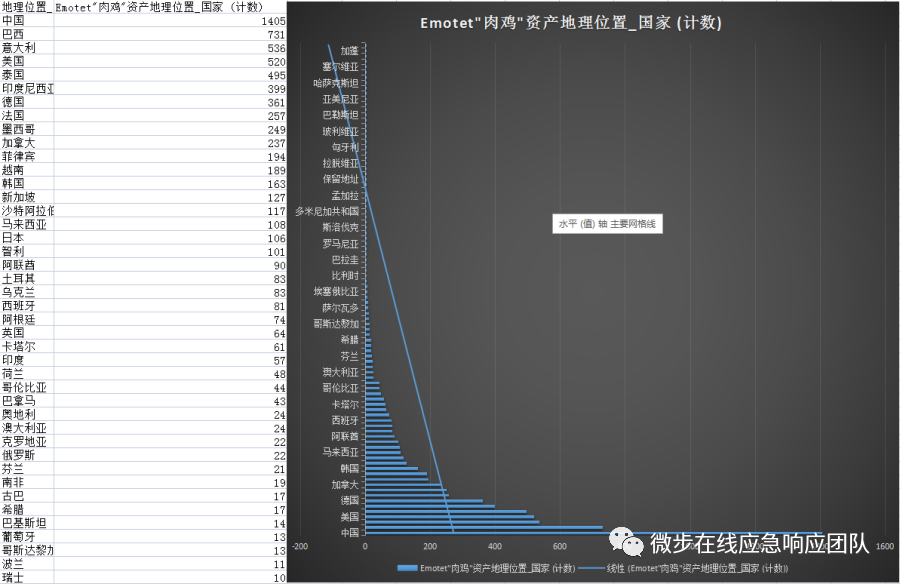Image resolution: width=900 pixels, height=584 pixels.
Task: Select the 俄罗斯 table cell
Action: pyautogui.click(x=27, y=455)
